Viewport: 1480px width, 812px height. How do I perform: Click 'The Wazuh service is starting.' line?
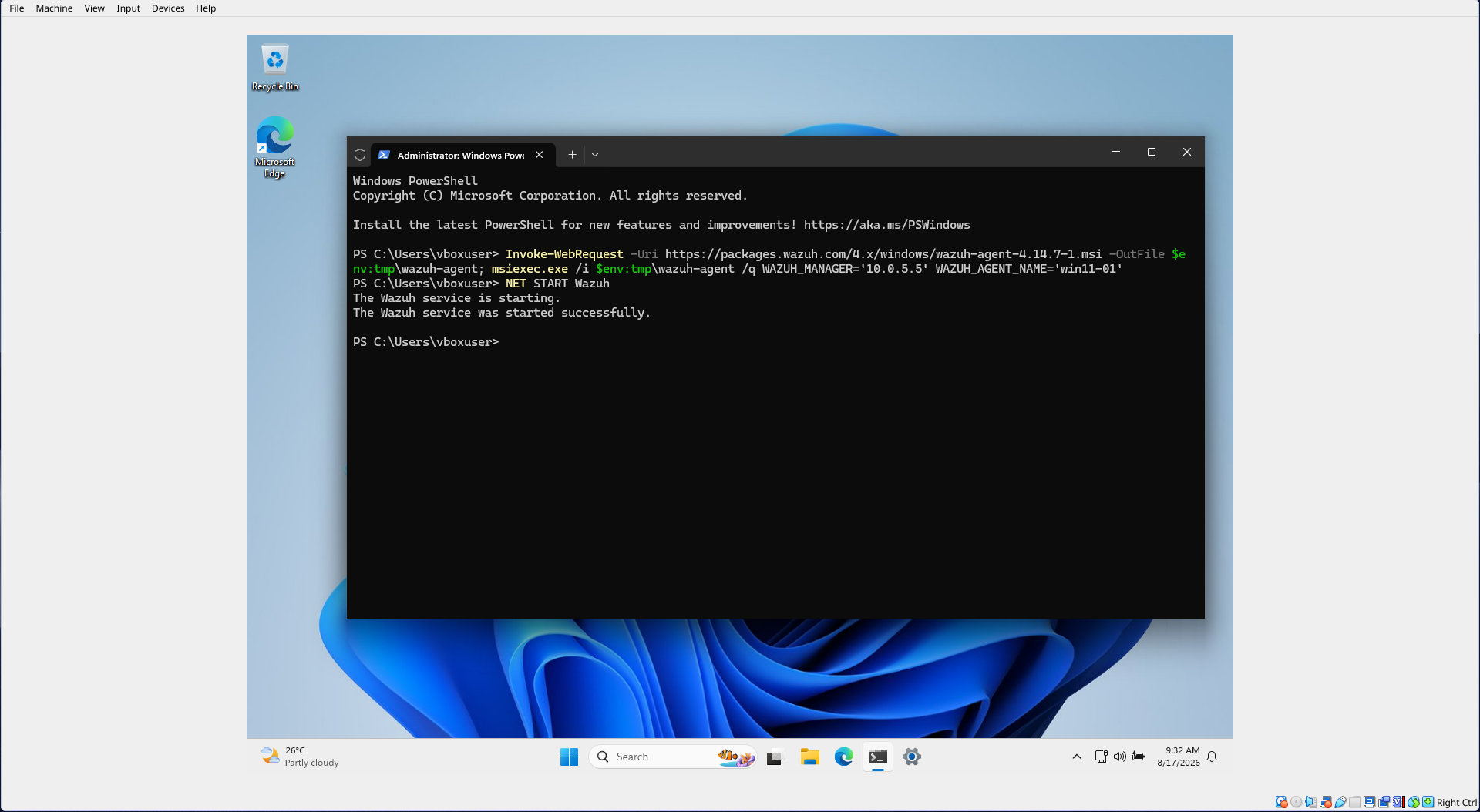pyautogui.click(x=456, y=298)
